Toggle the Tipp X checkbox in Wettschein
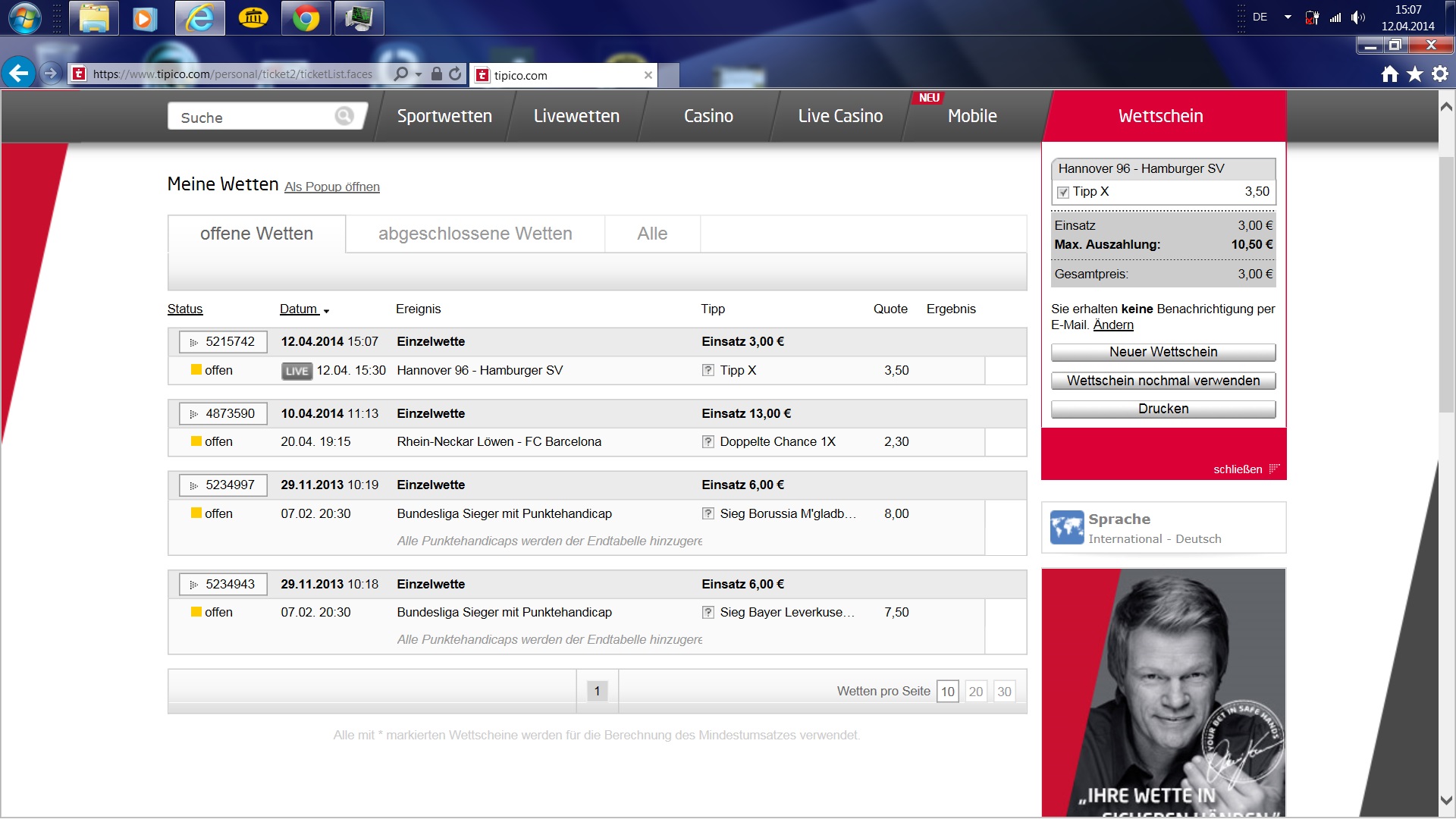1456x819 pixels. 1063,193
